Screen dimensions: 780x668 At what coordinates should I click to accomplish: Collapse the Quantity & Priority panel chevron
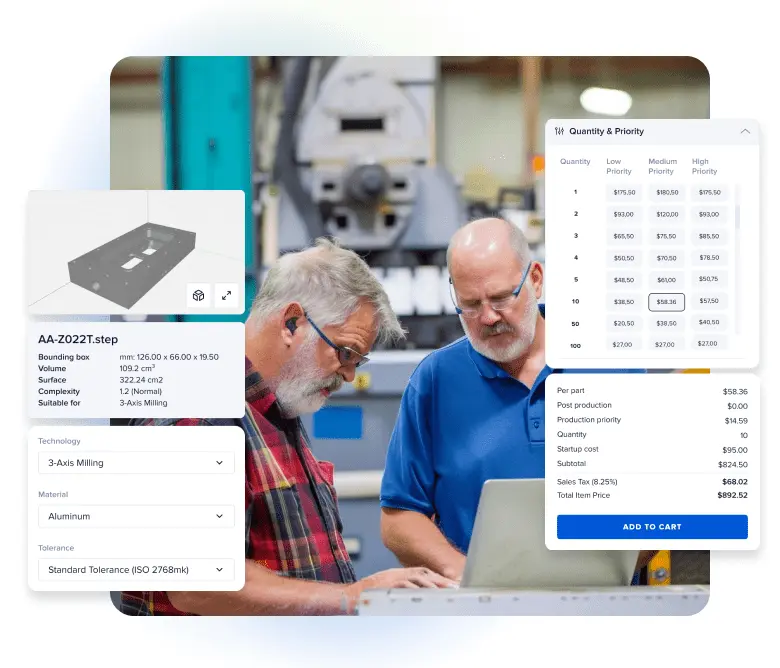point(745,131)
